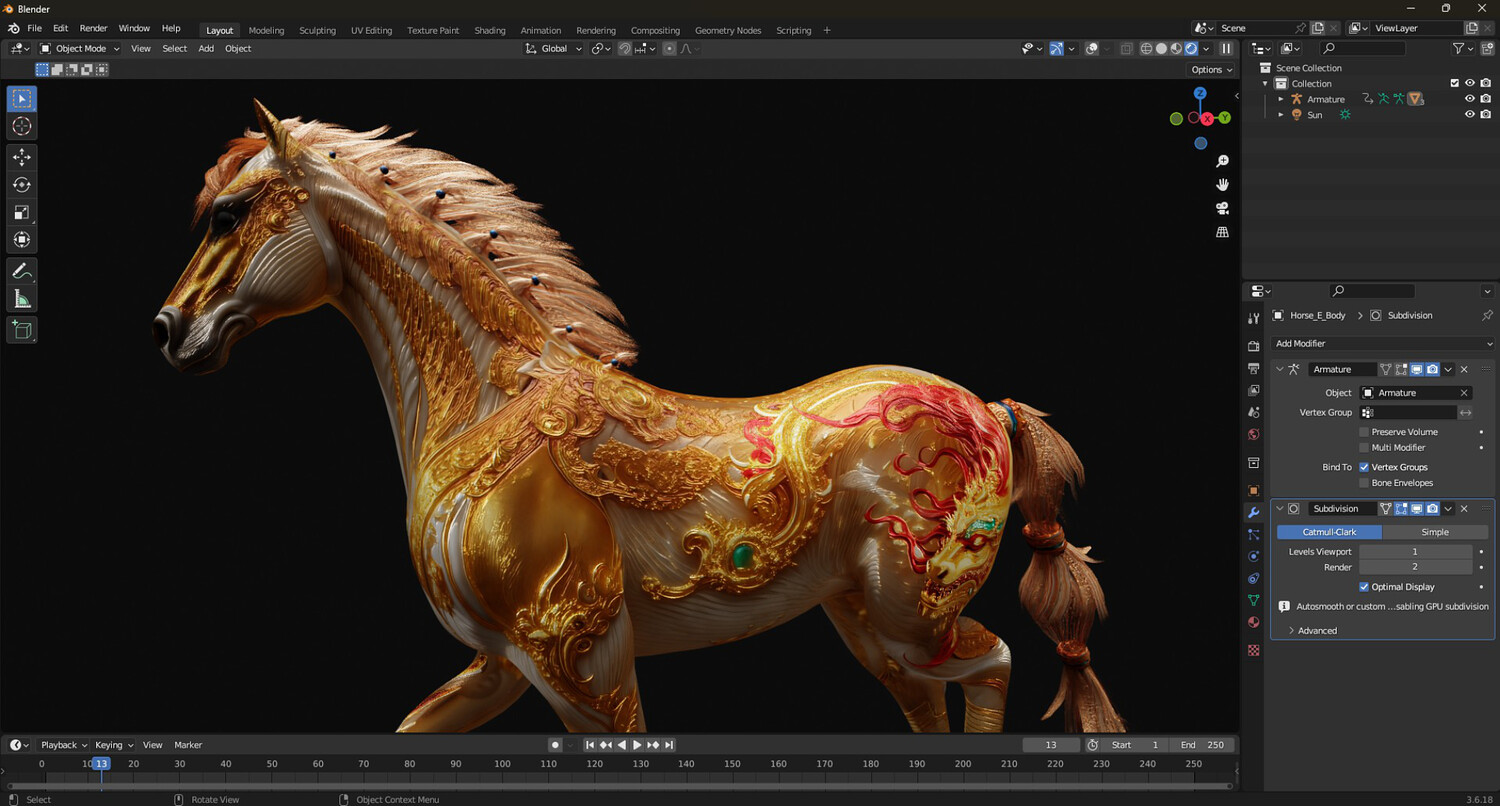Open the Object Mode dropdown
The width and height of the screenshot is (1500, 806).
[80, 48]
